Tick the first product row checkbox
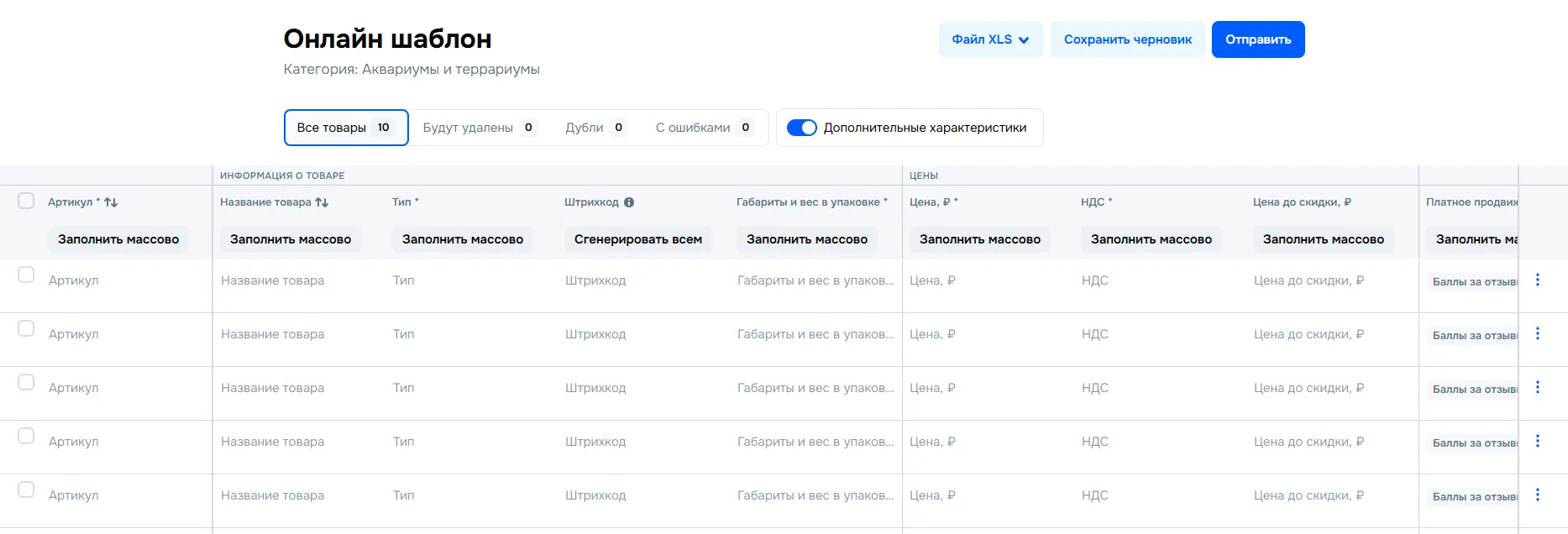Image resolution: width=1568 pixels, height=534 pixels. (x=26, y=275)
